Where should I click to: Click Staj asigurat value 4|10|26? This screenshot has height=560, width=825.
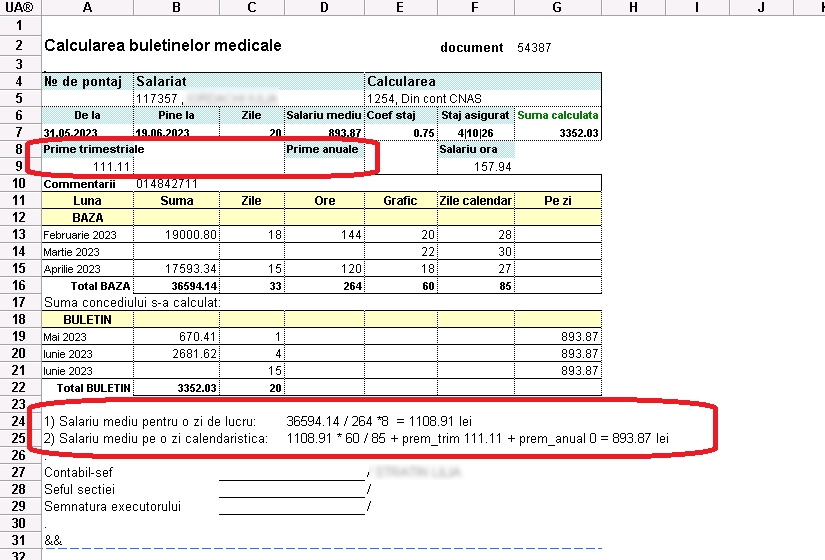click(475, 133)
